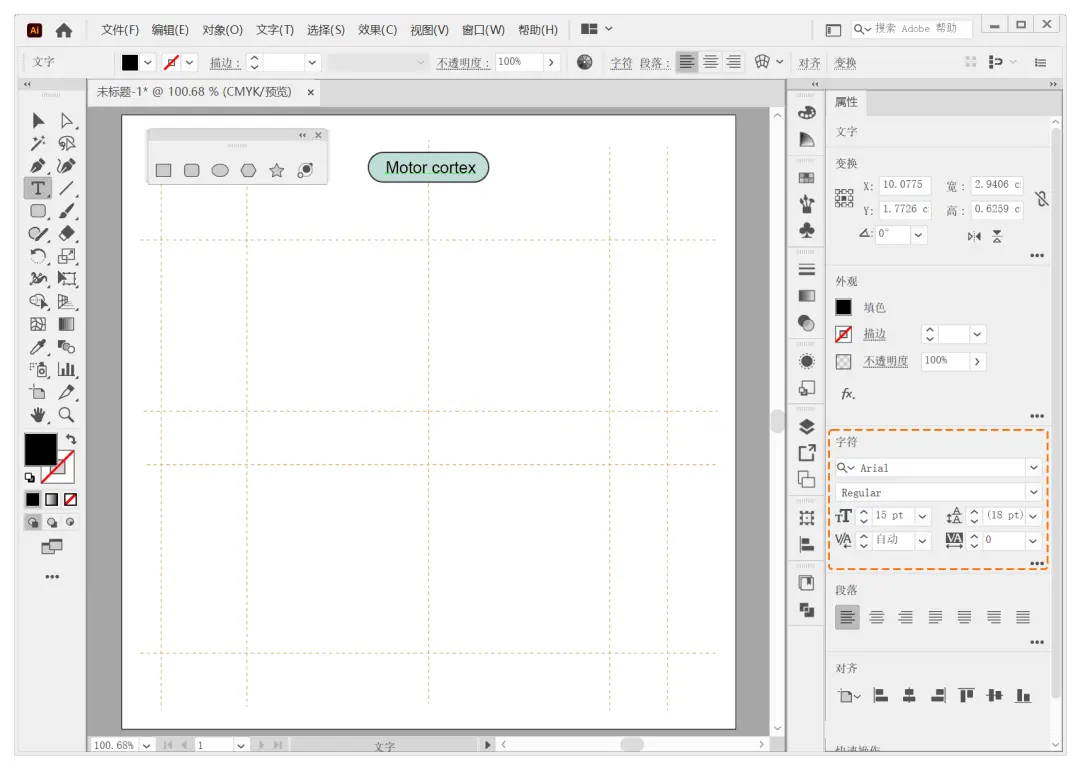Click the fx effects icon
This screenshot has width=1080, height=771.
click(848, 393)
